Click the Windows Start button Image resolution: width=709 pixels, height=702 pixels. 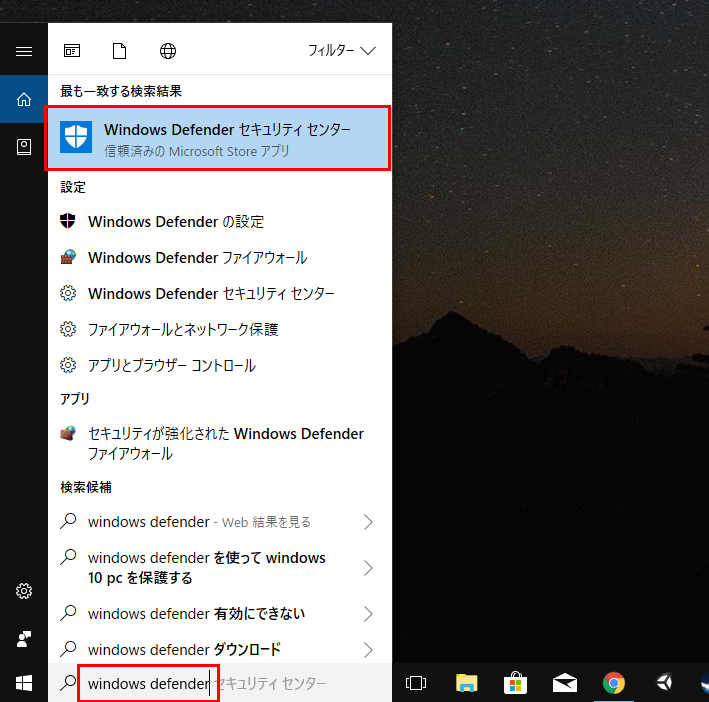point(24,683)
